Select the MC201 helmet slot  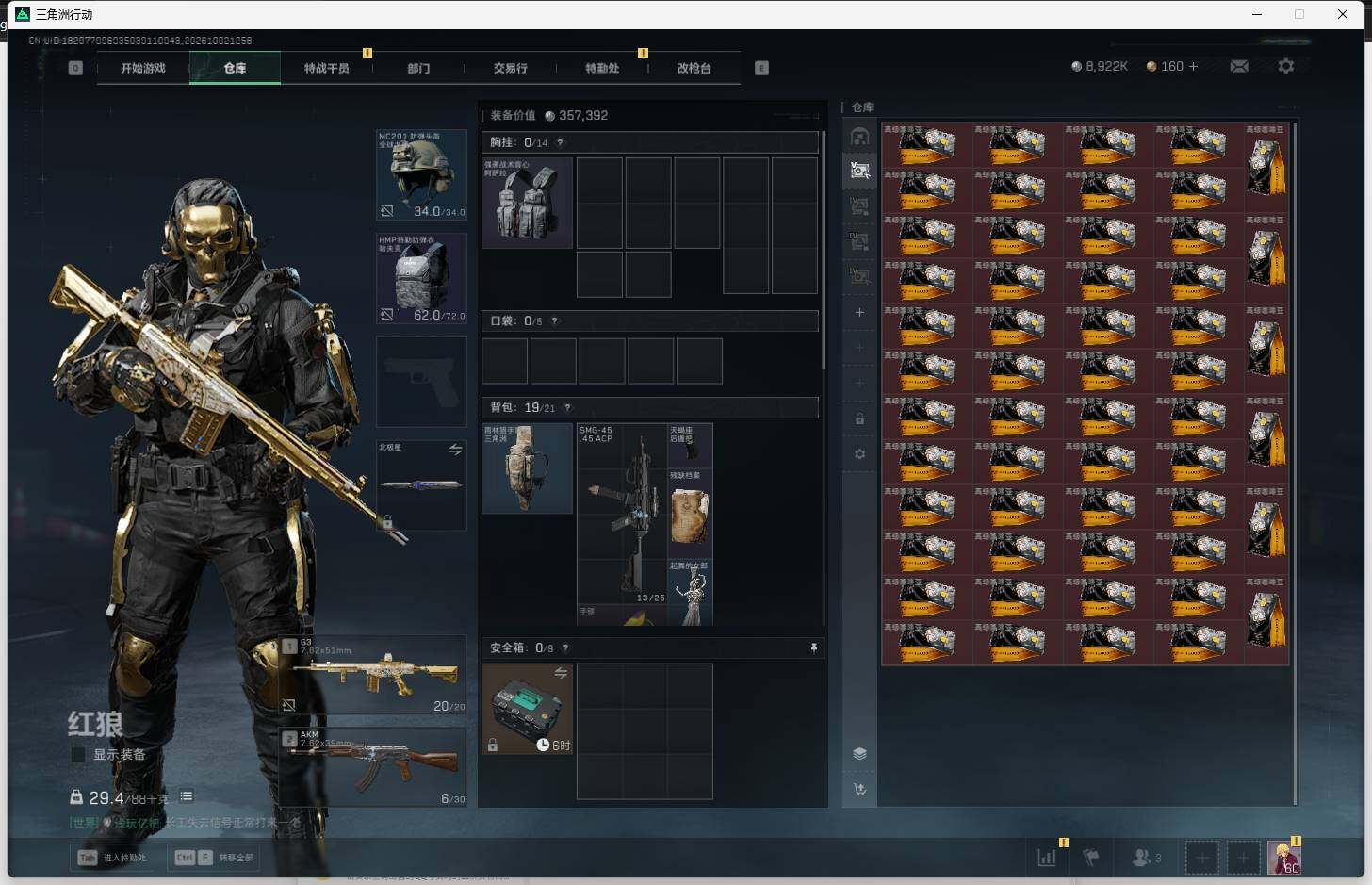[x=421, y=174]
